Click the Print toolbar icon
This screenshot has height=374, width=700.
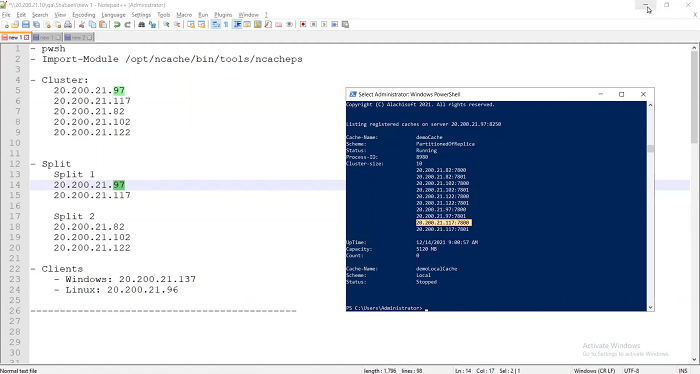(68, 25)
